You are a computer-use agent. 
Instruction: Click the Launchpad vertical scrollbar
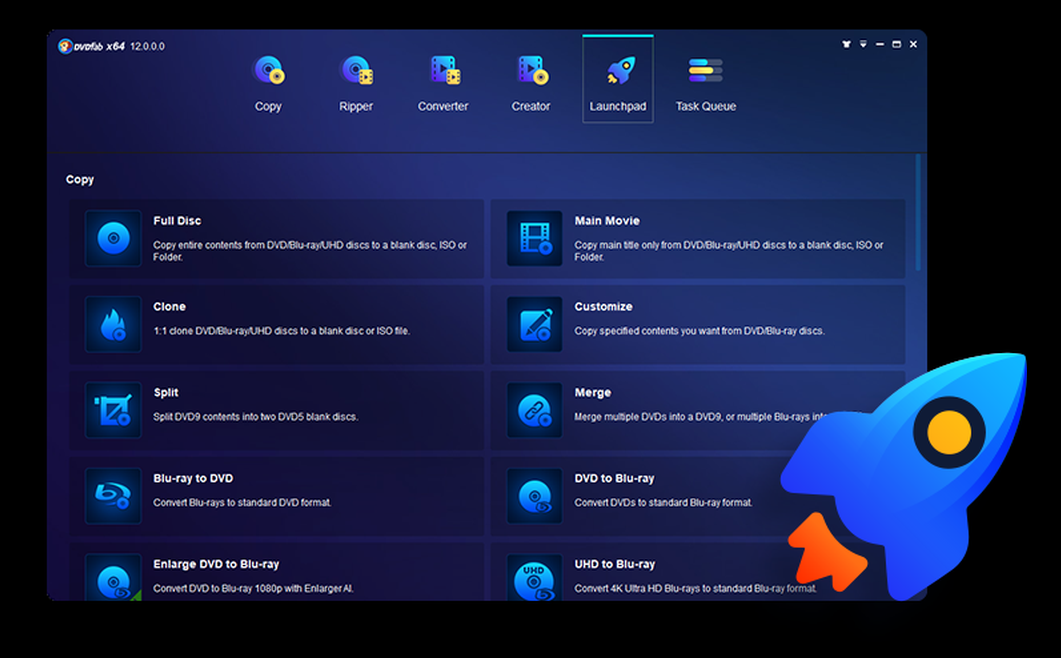click(918, 213)
